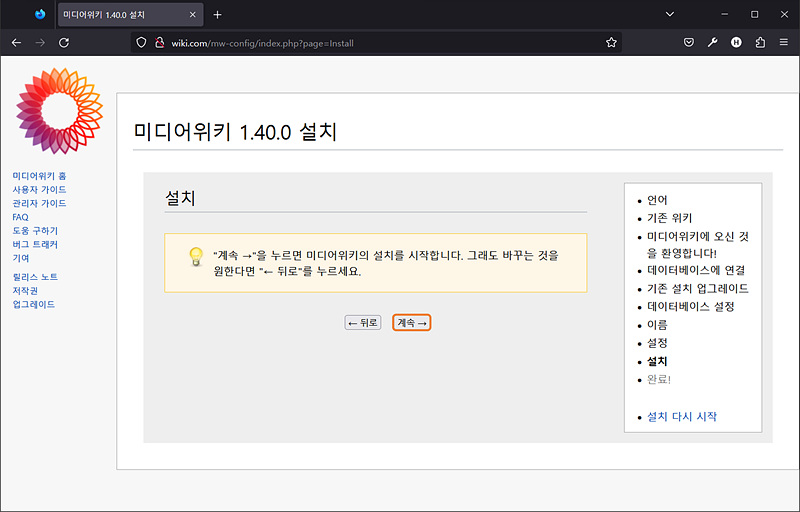800x512 pixels.
Task: Click the 설치 다시 시작 link
Action: click(x=682, y=417)
